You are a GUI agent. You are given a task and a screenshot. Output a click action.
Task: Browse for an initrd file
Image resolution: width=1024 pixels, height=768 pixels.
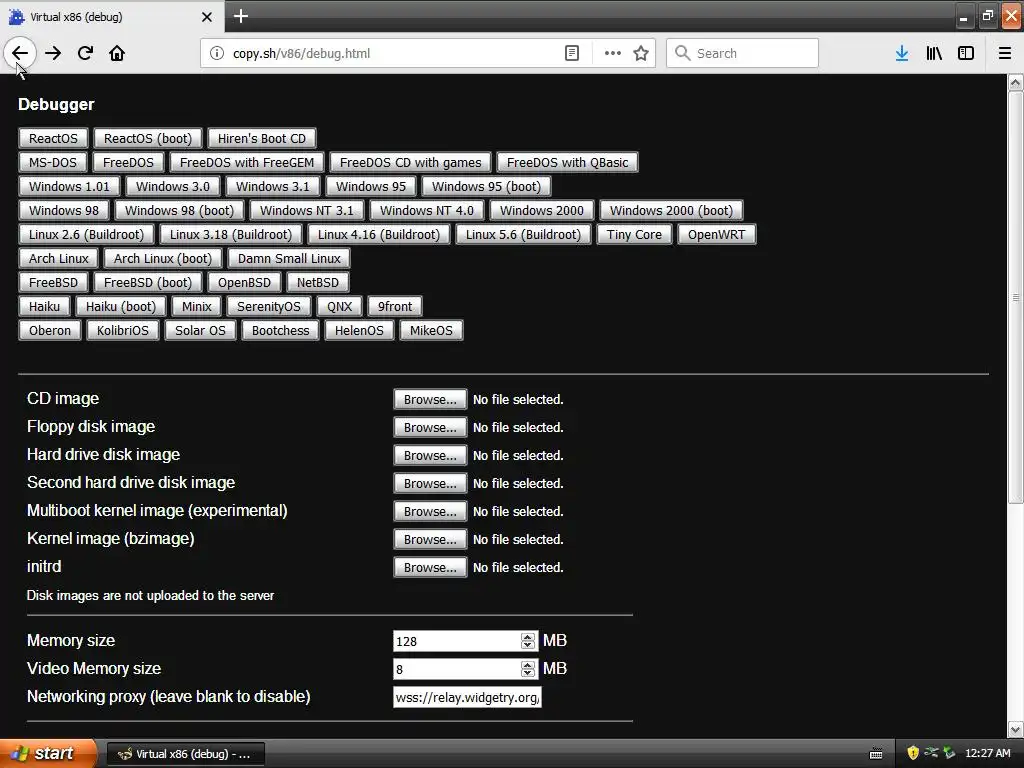[430, 568]
